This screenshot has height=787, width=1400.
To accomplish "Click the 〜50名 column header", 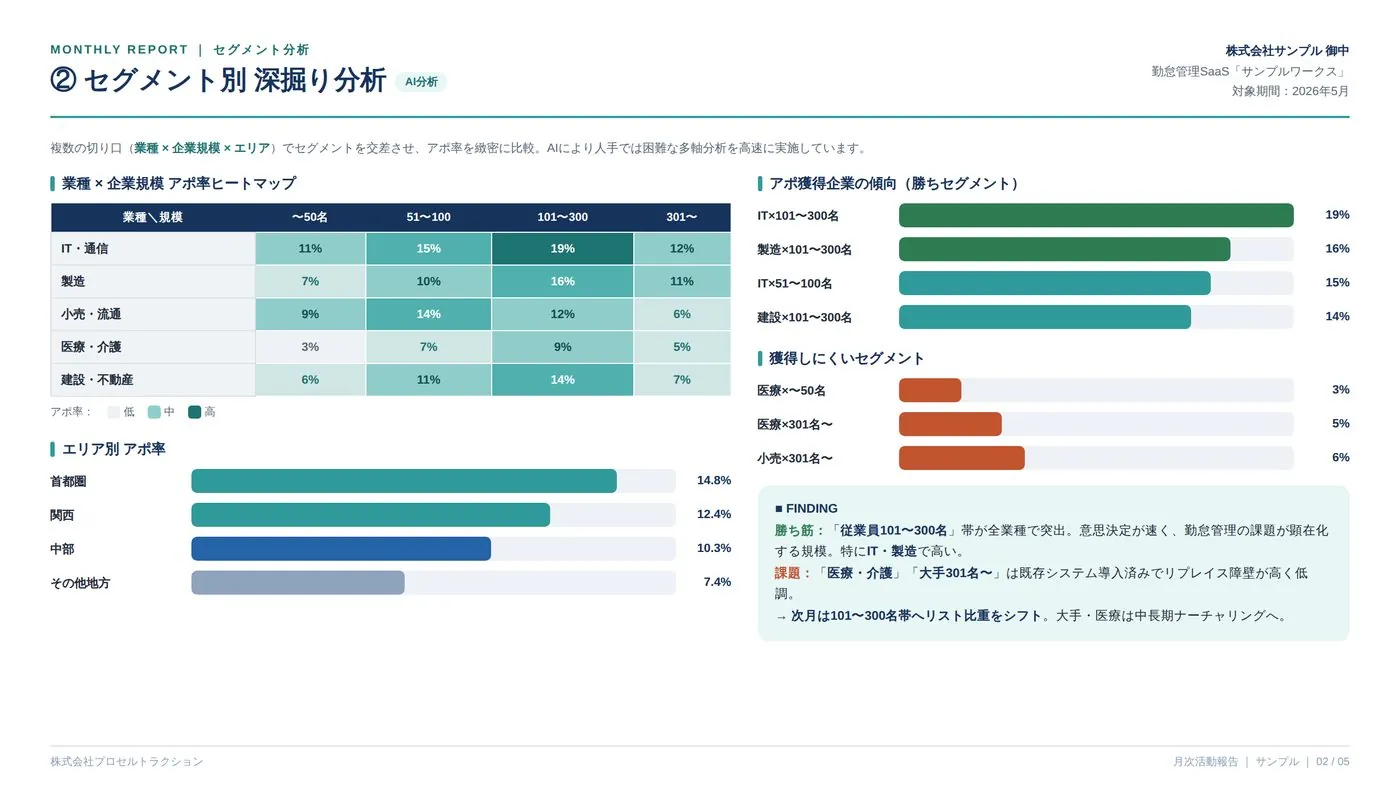I will (310, 217).
